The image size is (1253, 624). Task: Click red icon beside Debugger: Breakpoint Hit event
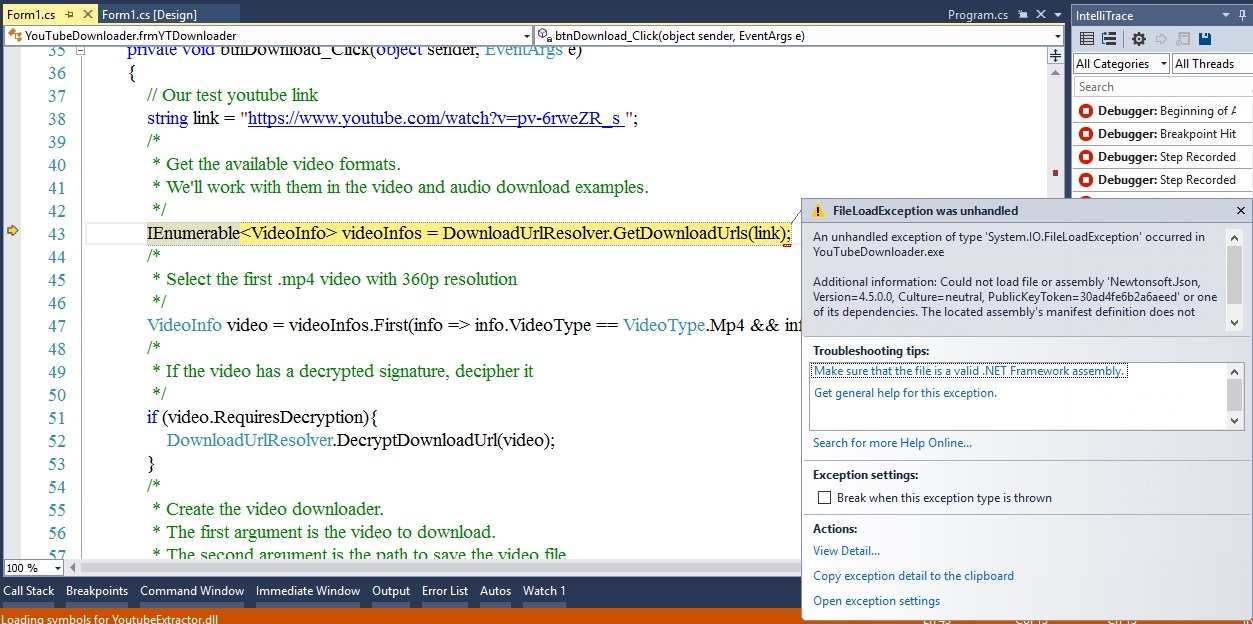point(1085,133)
